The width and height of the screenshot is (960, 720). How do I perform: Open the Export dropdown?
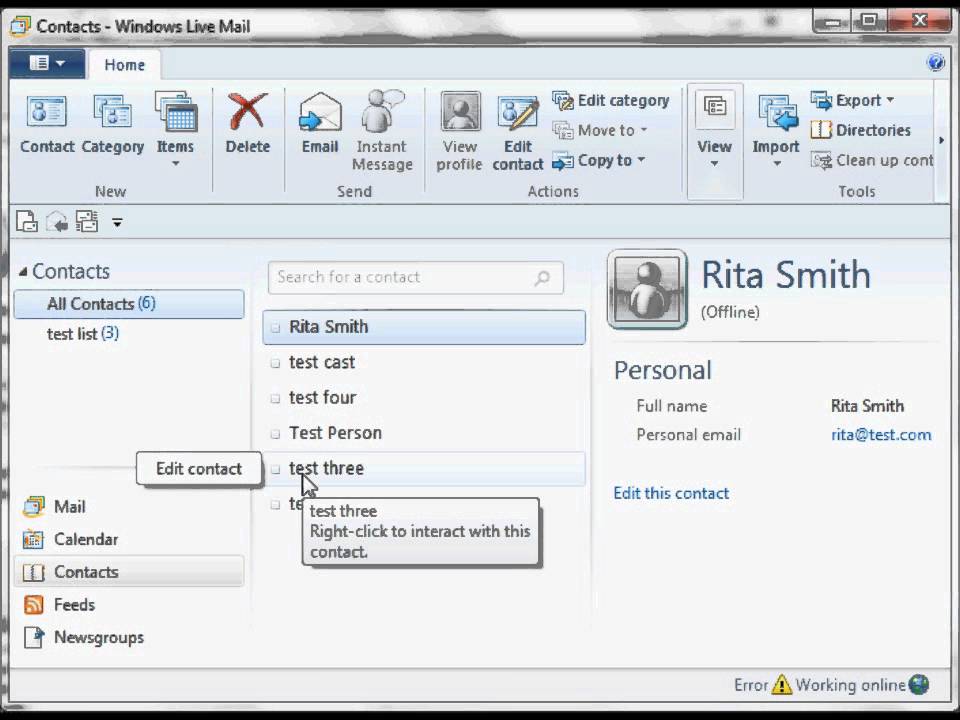pos(853,100)
